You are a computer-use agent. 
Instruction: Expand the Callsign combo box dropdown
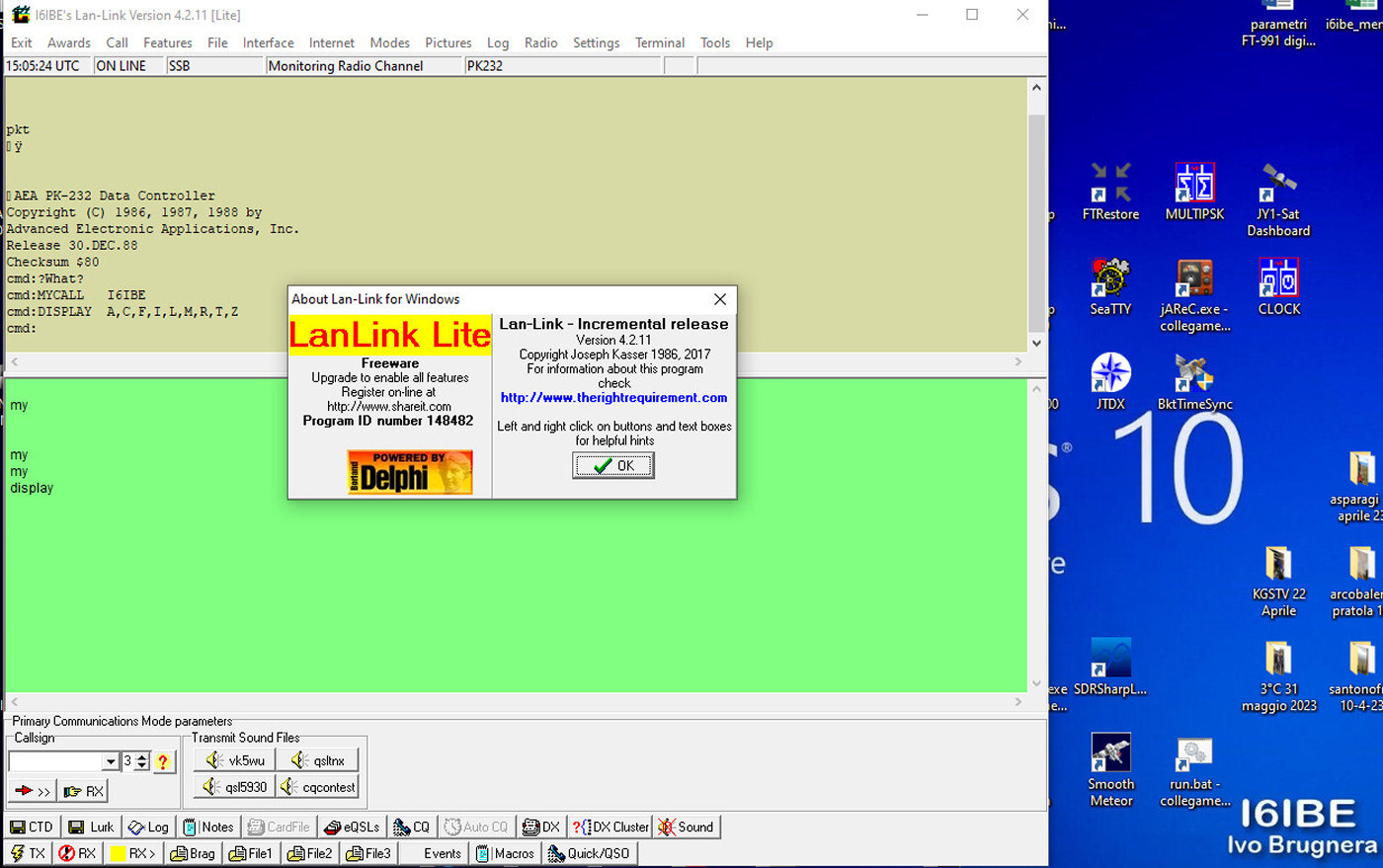[x=111, y=762]
